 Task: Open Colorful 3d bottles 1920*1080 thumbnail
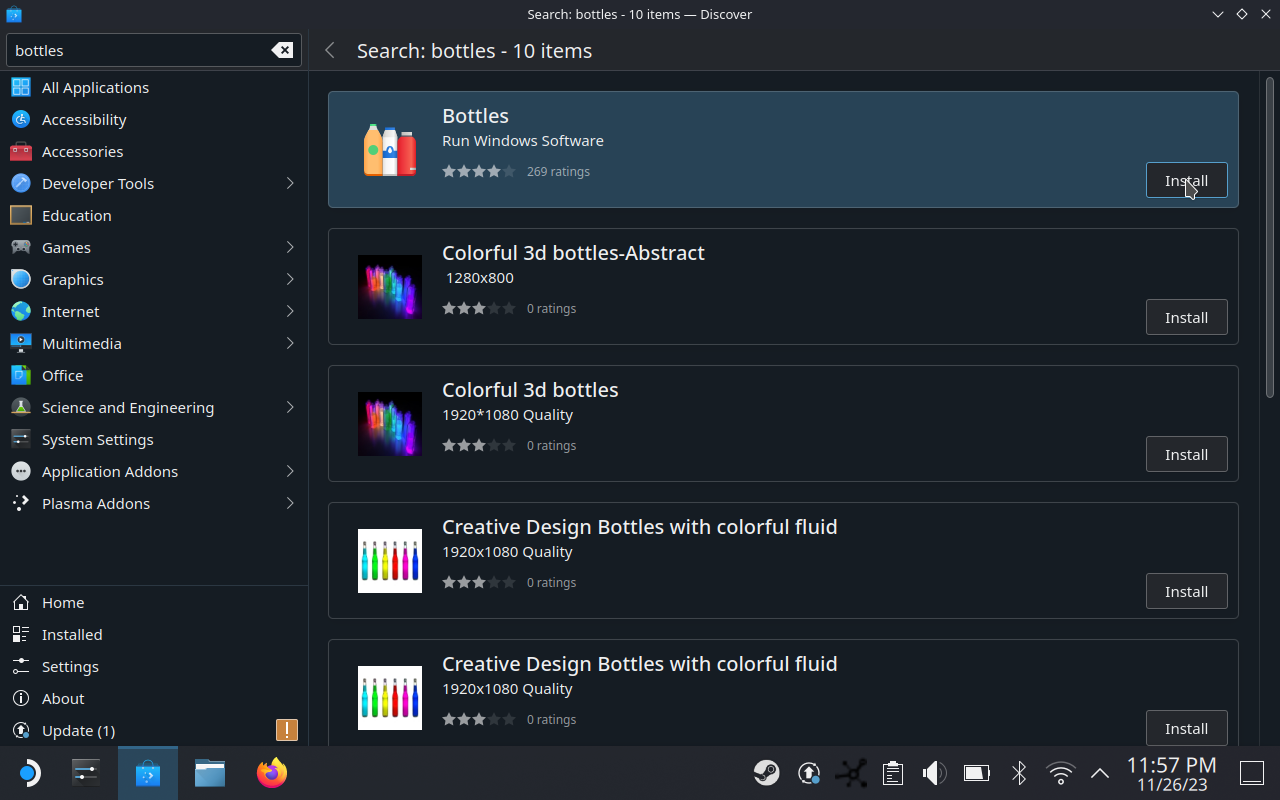(390, 424)
